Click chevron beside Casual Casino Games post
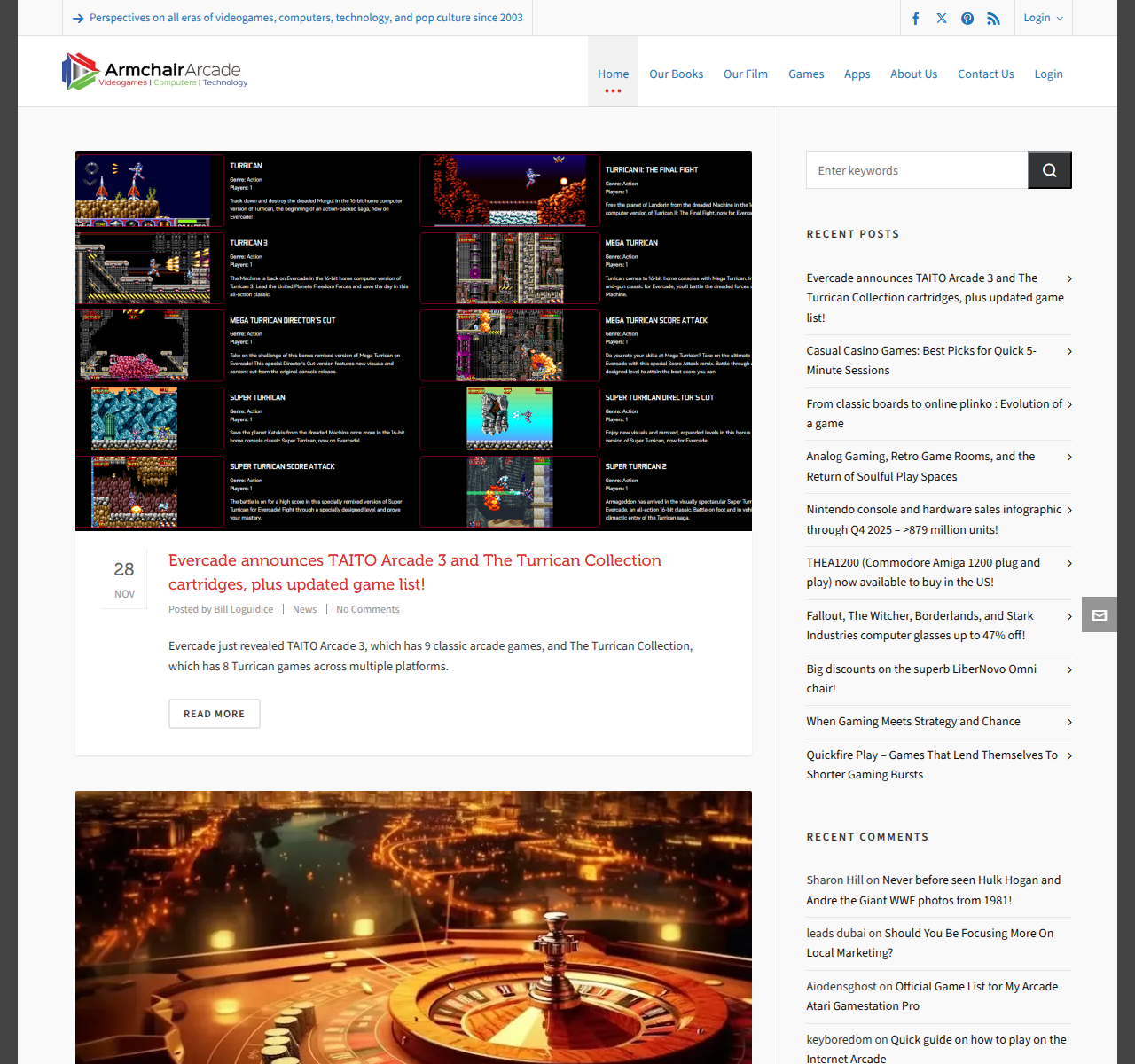The image size is (1135, 1064). [1069, 352]
